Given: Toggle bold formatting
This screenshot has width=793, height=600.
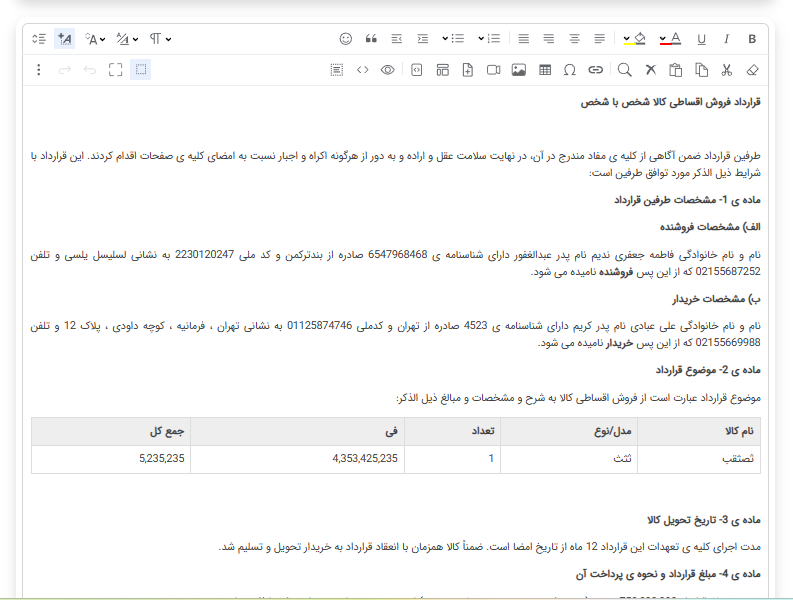Looking at the screenshot, I should [753, 39].
